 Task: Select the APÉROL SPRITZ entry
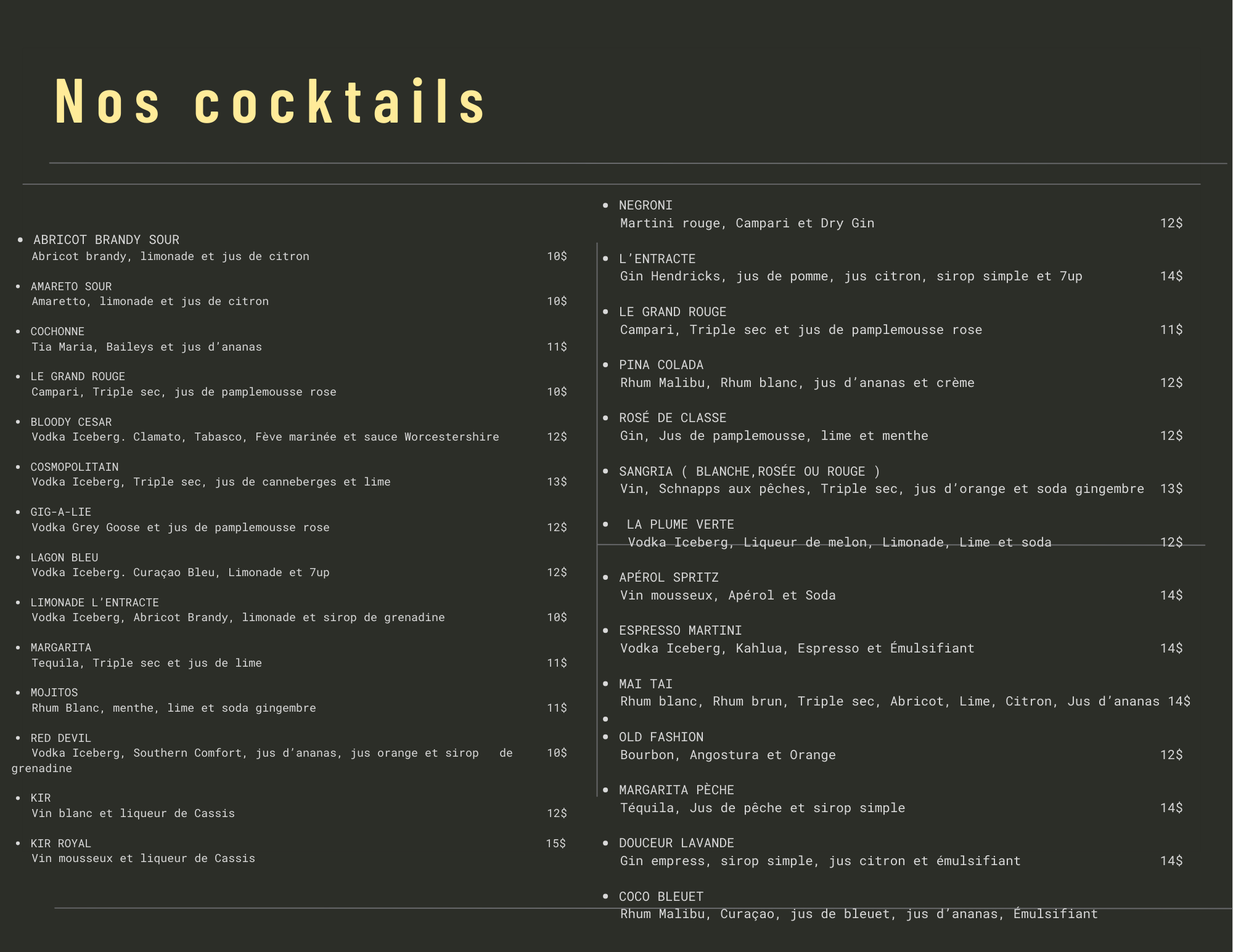(x=668, y=577)
